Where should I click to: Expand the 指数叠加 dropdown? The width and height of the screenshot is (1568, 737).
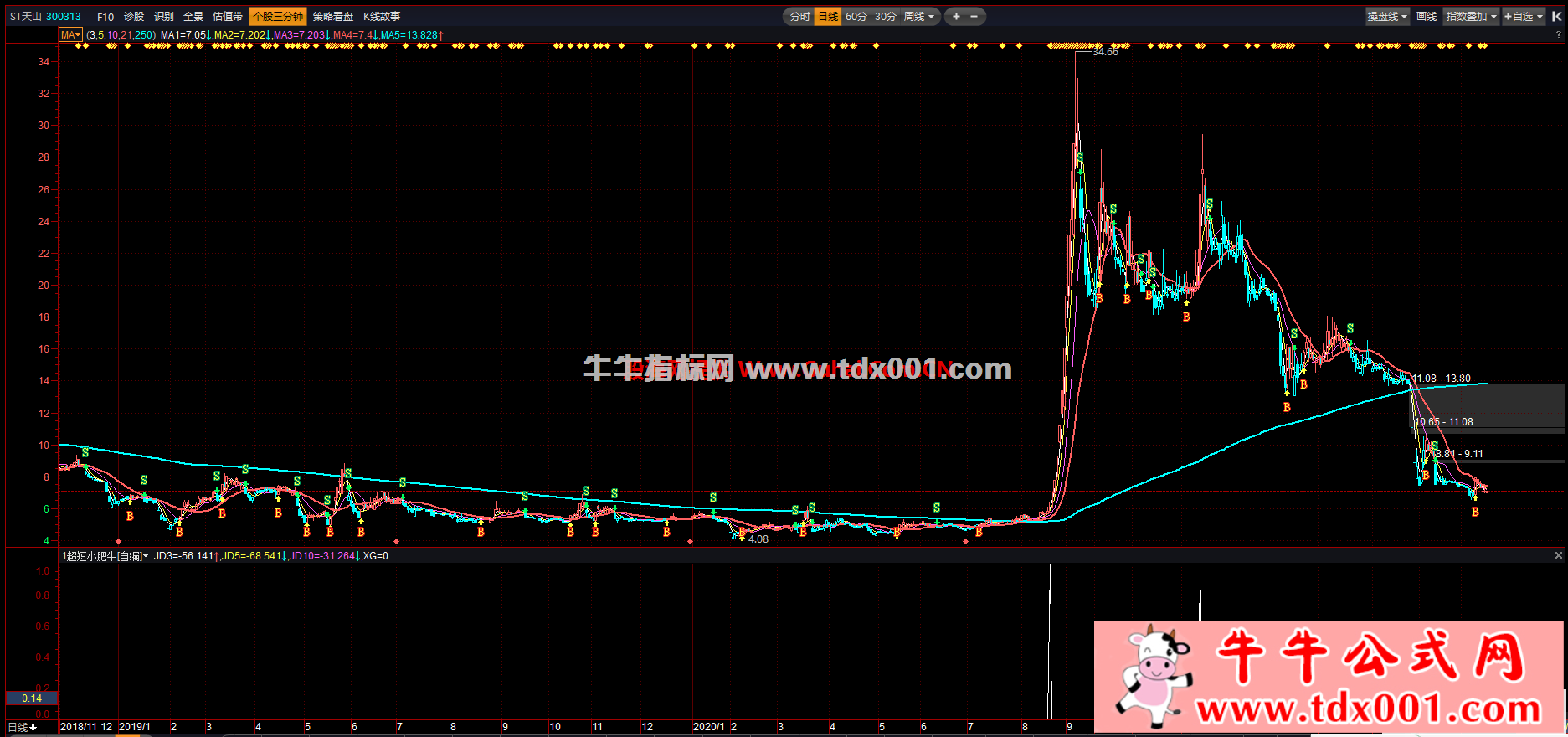tap(1471, 17)
